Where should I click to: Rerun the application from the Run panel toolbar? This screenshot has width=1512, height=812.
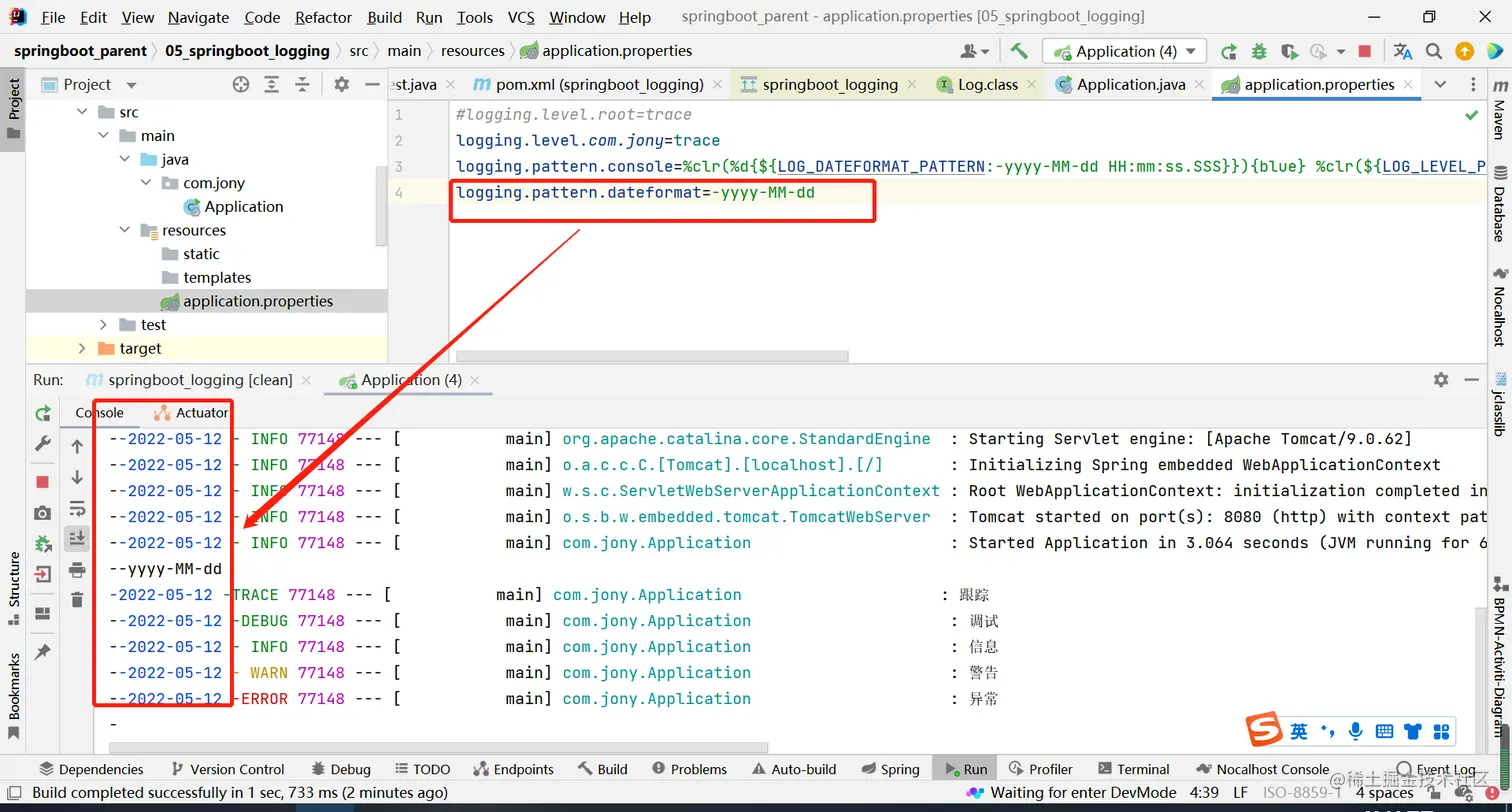point(42,414)
